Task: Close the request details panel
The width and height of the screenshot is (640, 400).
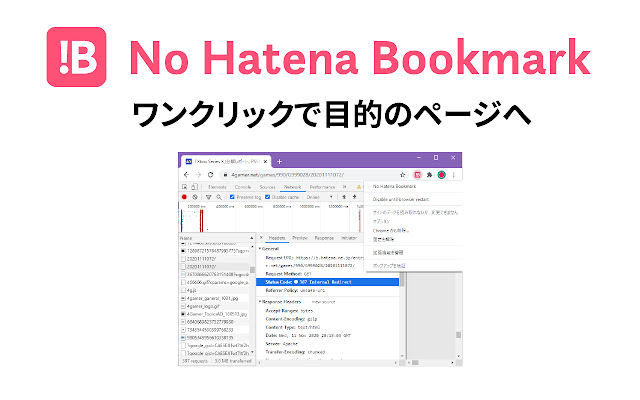Action: point(262,238)
